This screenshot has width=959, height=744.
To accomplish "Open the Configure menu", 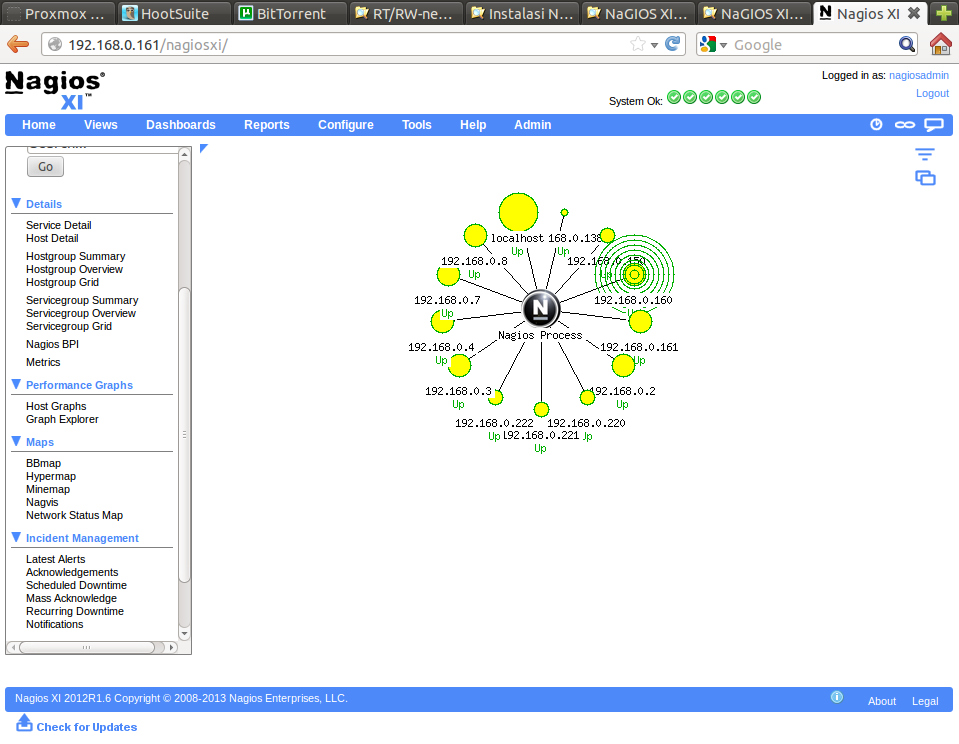I will tap(345, 125).
